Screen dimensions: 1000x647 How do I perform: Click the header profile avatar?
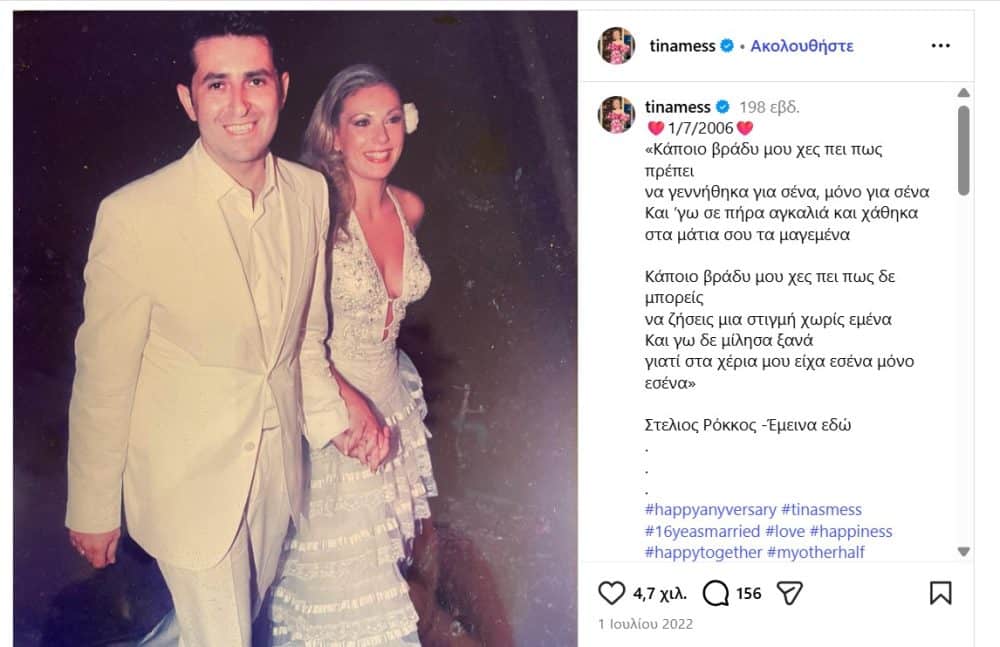tap(616, 46)
